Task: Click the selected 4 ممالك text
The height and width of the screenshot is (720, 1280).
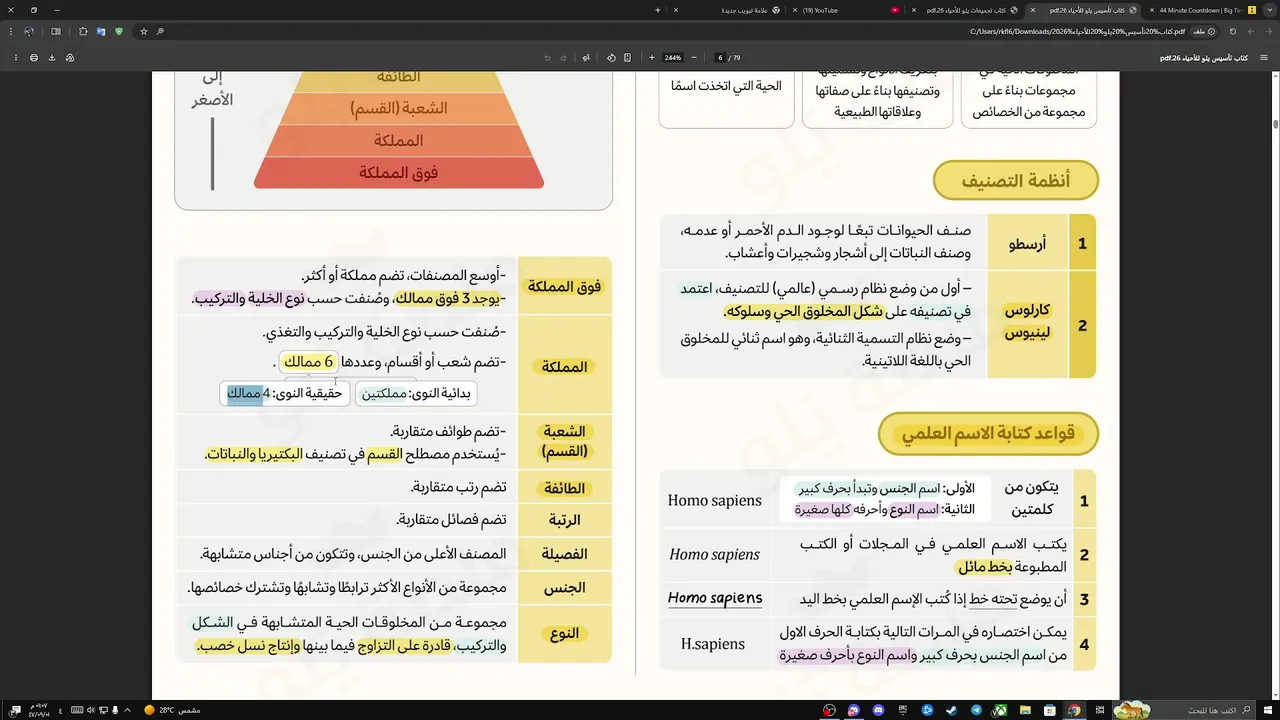Action: pos(244,394)
